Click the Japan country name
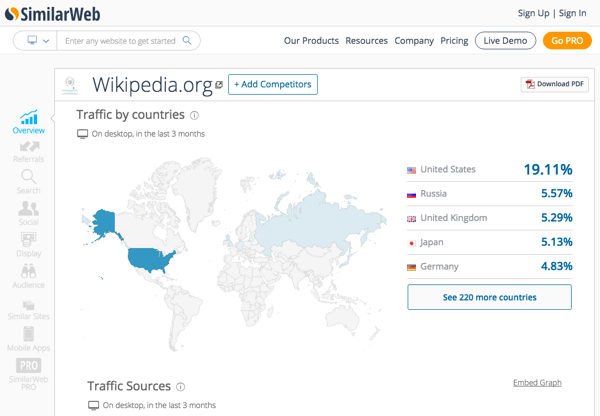Viewport: 600px width, 416px height. click(x=432, y=242)
